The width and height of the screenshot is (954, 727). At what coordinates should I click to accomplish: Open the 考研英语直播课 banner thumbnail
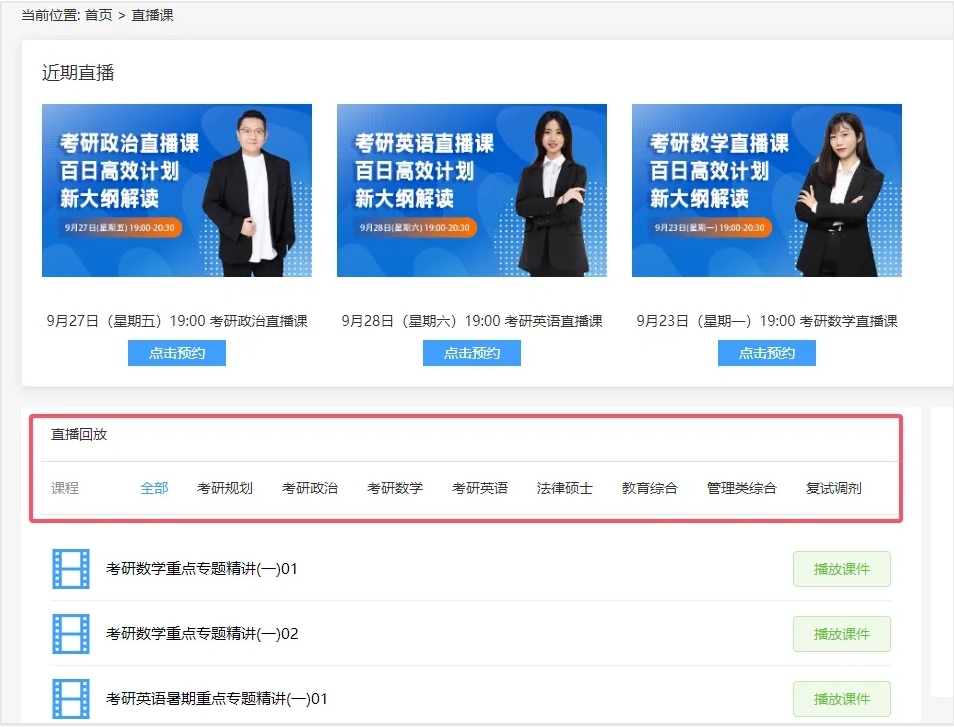click(471, 190)
